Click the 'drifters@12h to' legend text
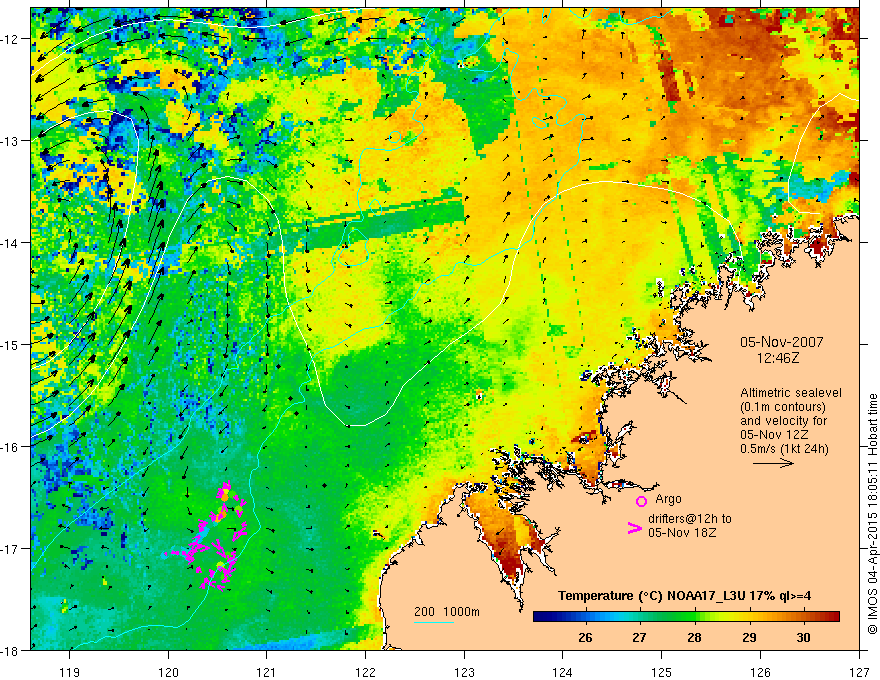The height and width of the screenshot is (680, 880). pos(690,518)
